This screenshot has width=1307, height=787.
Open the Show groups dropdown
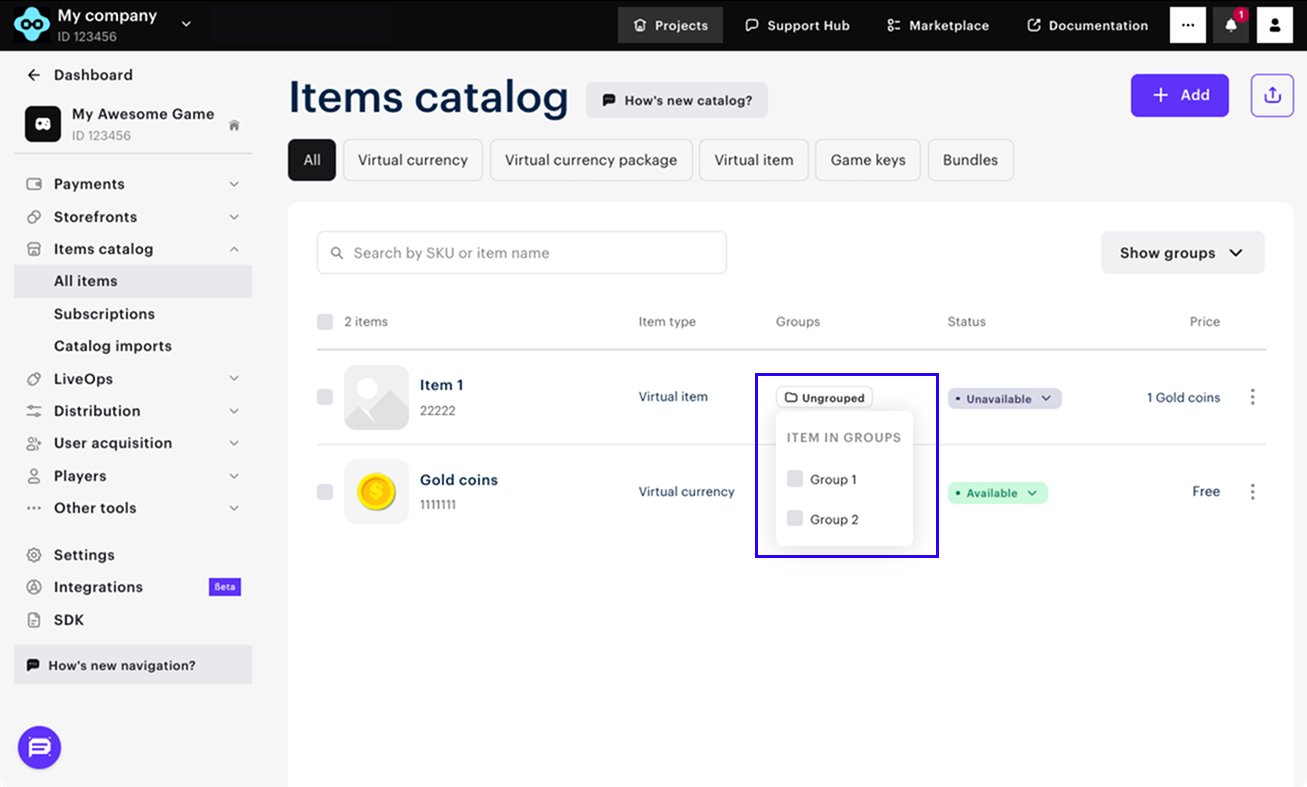(x=1182, y=253)
